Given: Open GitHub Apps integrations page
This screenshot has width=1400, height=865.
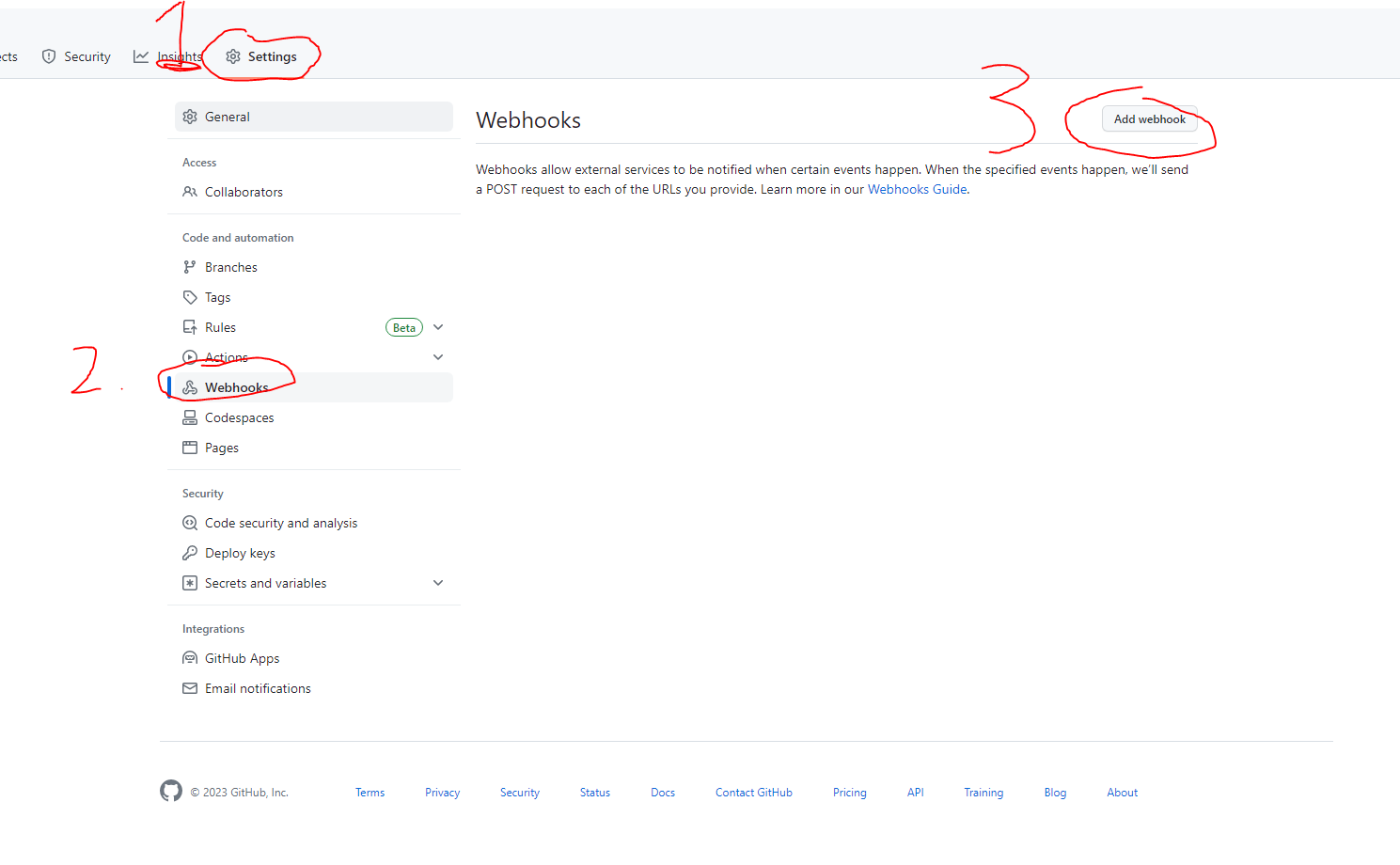Looking at the screenshot, I should tap(314, 658).
